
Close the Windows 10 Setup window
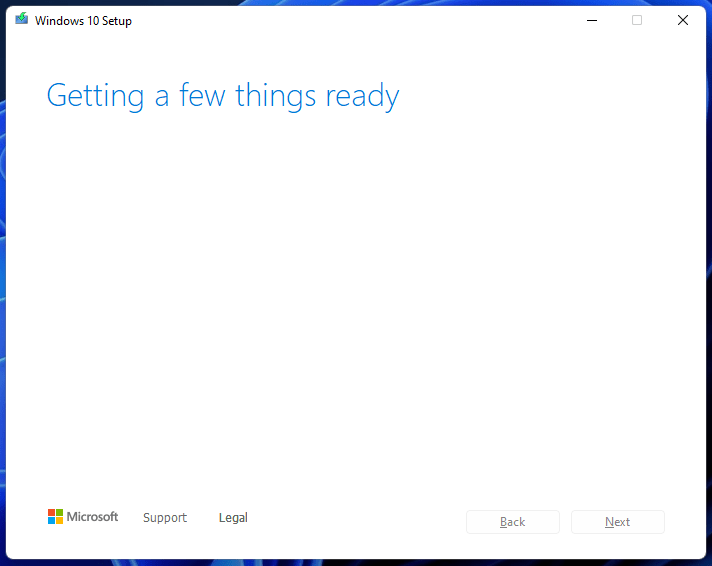(x=682, y=20)
